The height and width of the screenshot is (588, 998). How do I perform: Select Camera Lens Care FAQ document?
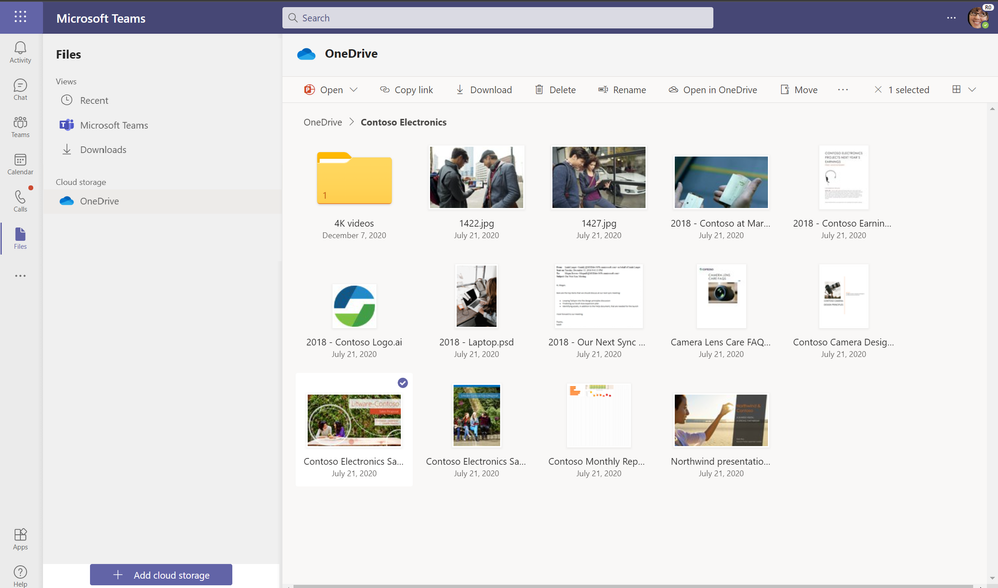720,296
